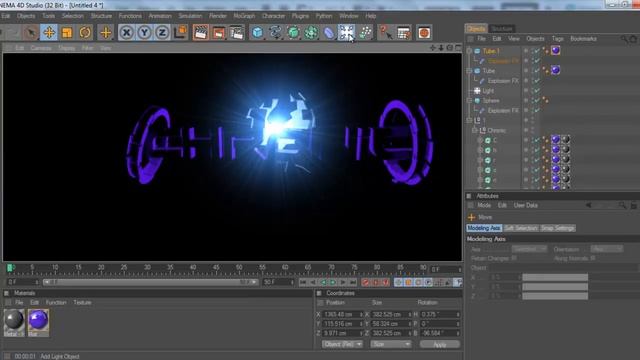Image resolution: width=640 pixels, height=360 pixels.
Task: Open the Python menu
Action: (324, 16)
